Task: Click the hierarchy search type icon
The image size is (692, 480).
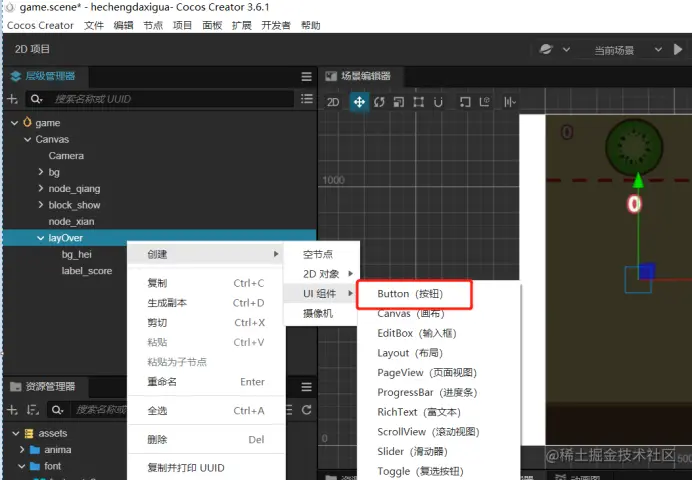Action: 36,99
